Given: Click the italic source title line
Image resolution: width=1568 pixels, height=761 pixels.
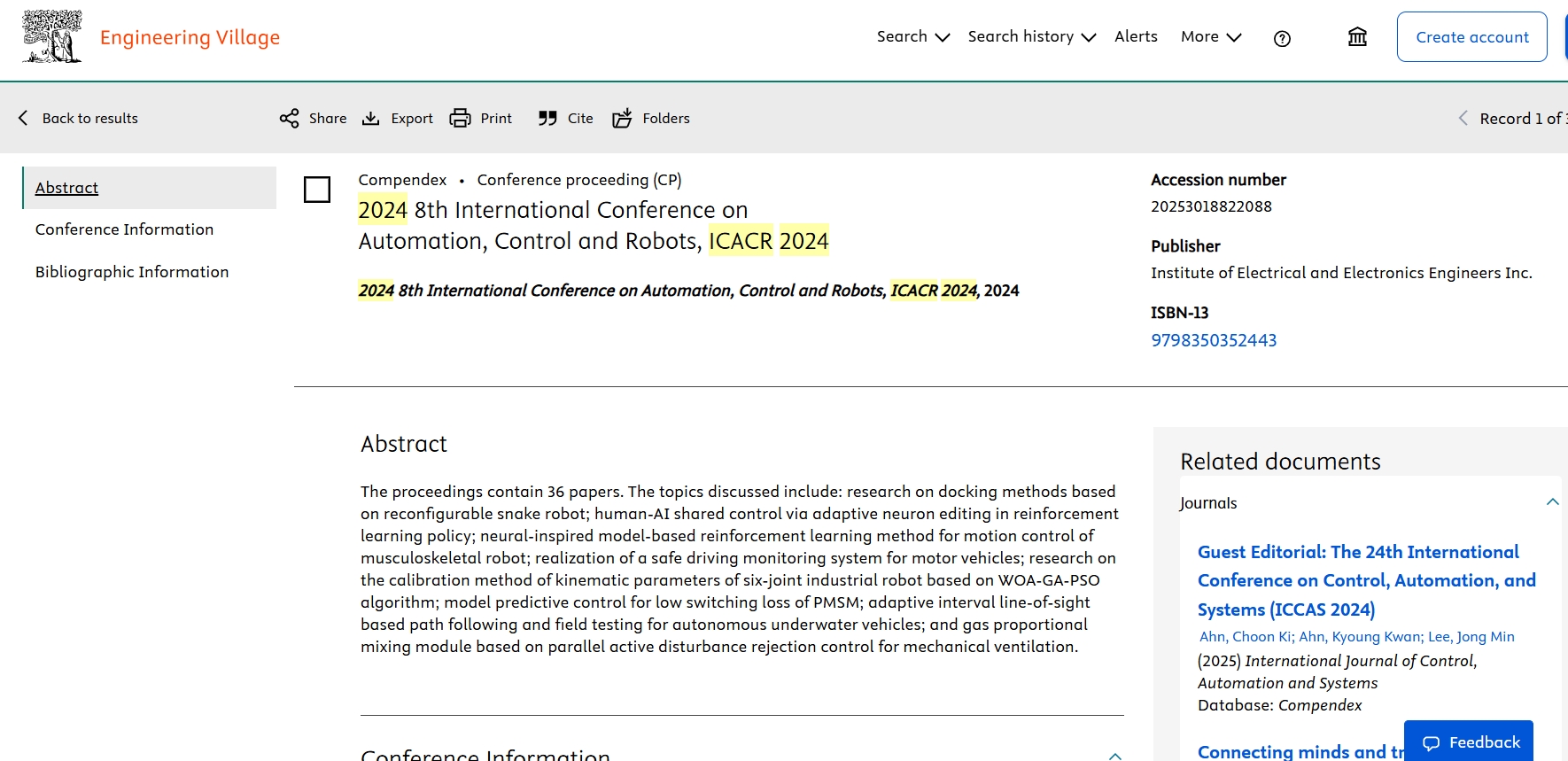Looking at the screenshot, I should pyautogui.click(x=688, y=291).
